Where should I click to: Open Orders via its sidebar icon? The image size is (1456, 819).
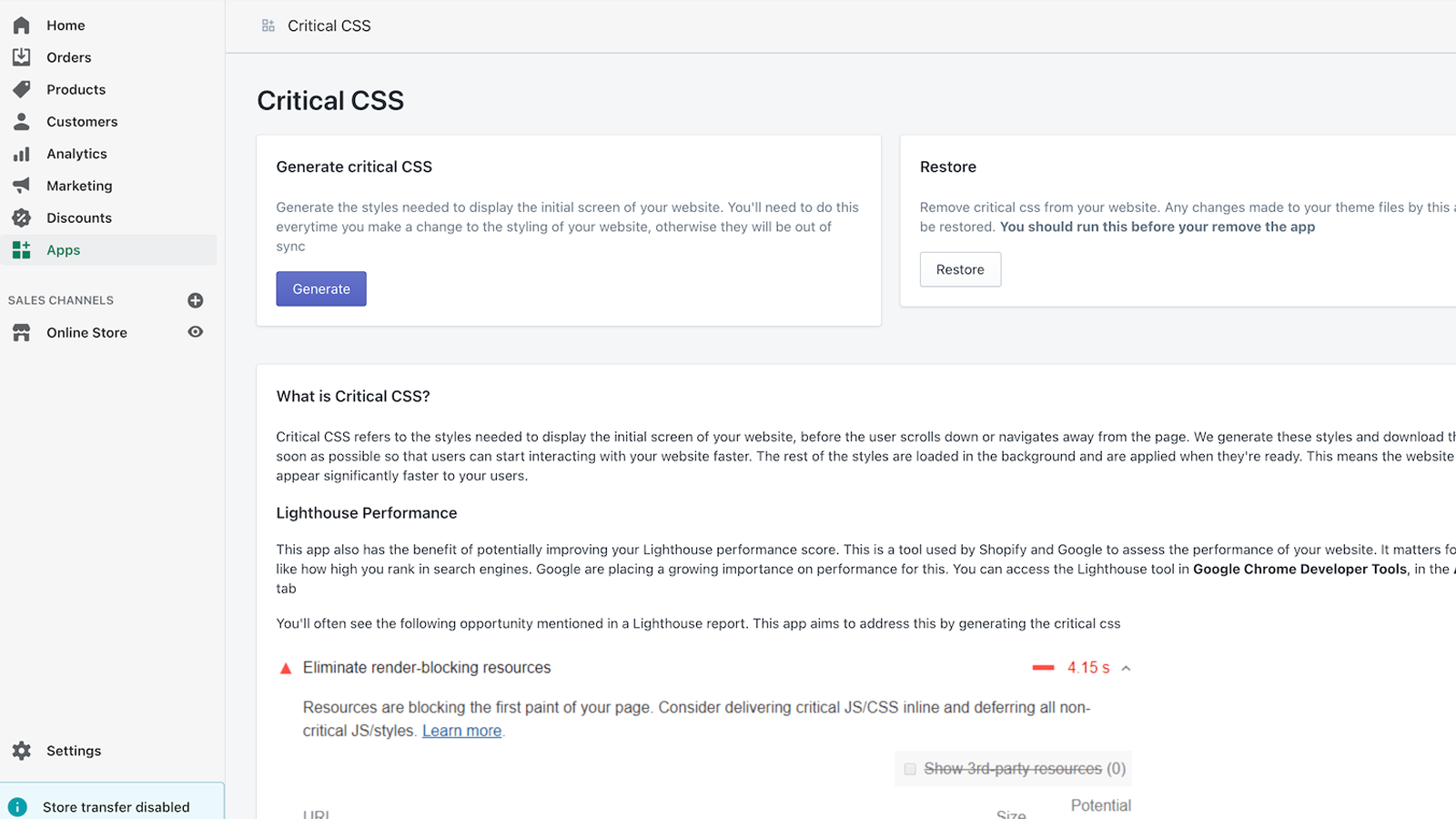pos(21,56)
